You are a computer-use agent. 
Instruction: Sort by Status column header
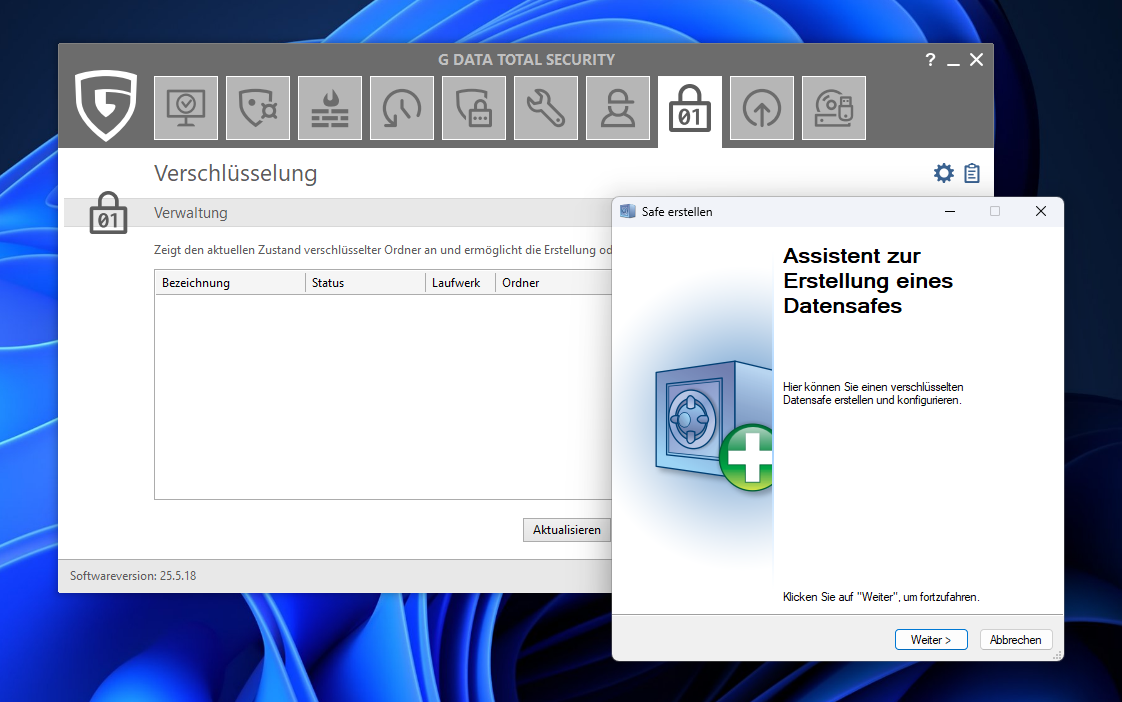point(366,283)
